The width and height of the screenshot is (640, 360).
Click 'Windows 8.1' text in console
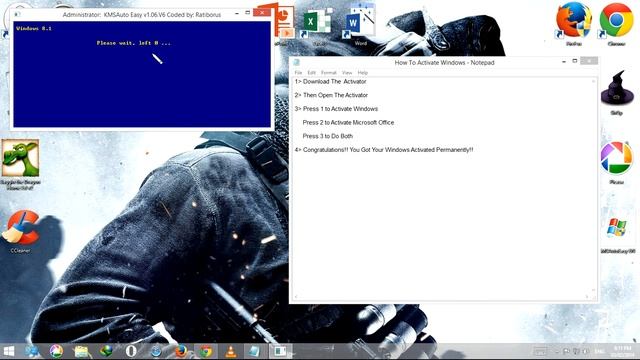tap(34, 29)
